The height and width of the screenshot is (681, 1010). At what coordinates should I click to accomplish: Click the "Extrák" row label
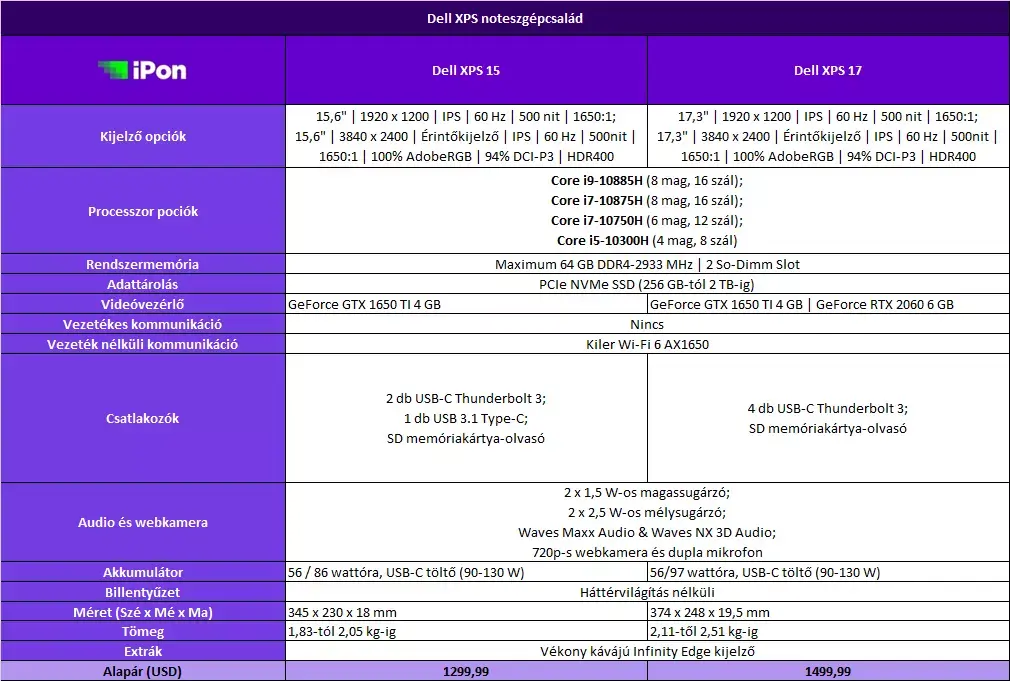pos(143,651)
